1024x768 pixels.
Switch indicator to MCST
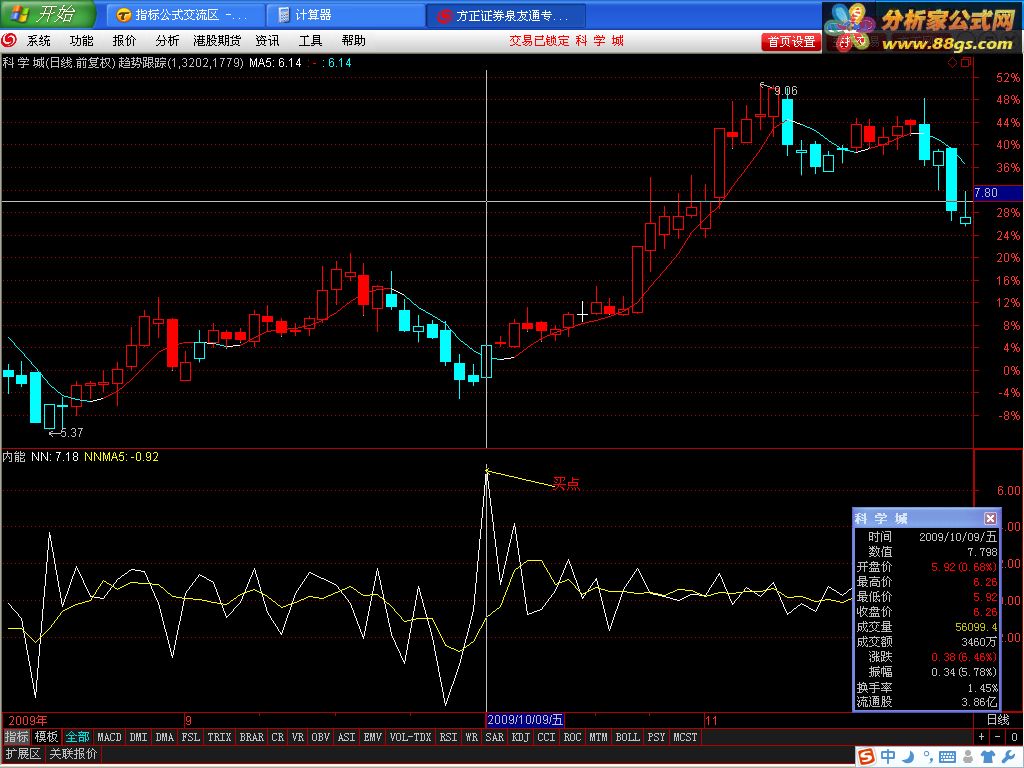tap(685, 737)
